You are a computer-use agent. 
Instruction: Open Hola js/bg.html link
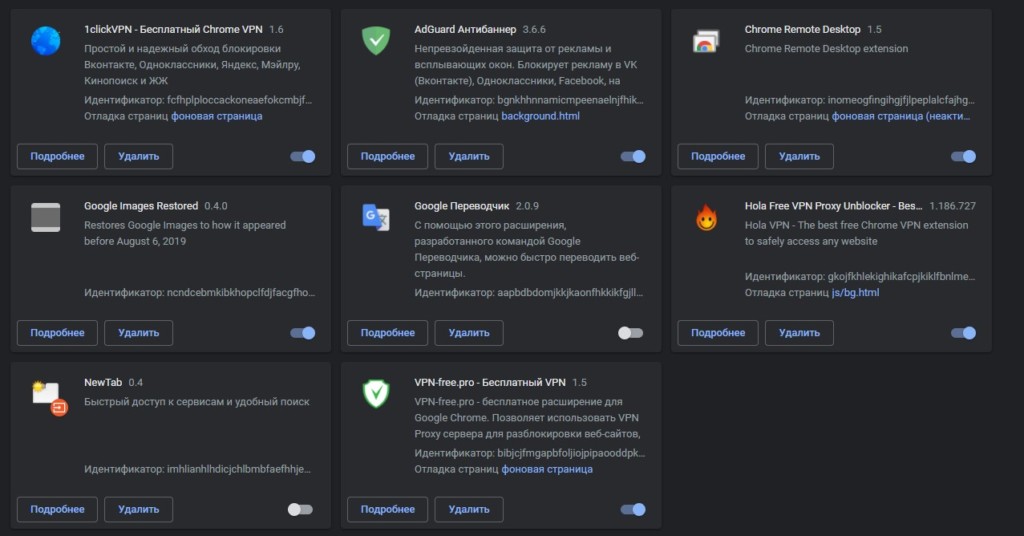coord(856,292)
